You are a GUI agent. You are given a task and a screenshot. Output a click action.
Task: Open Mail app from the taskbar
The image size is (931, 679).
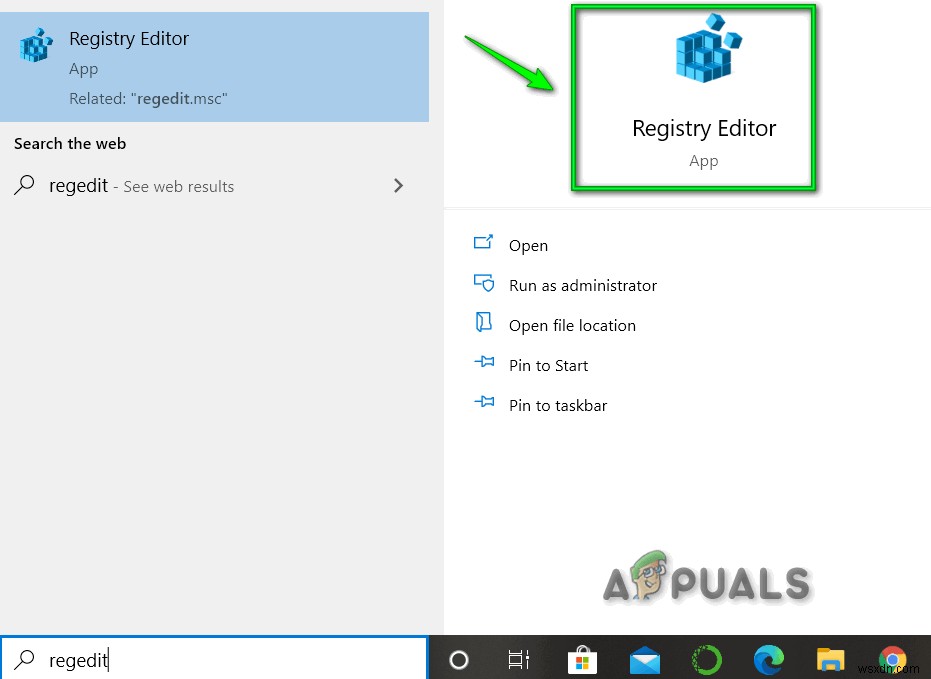click(x=645, y=661)
